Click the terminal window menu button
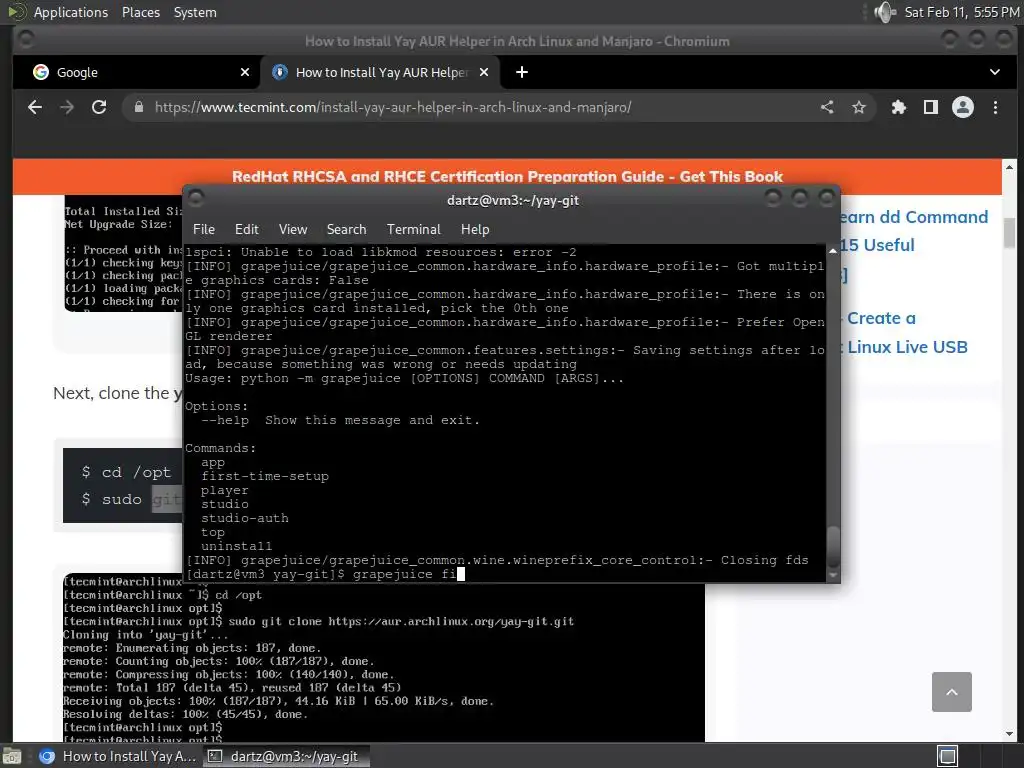1024x768 pixels. coord(196,198)
